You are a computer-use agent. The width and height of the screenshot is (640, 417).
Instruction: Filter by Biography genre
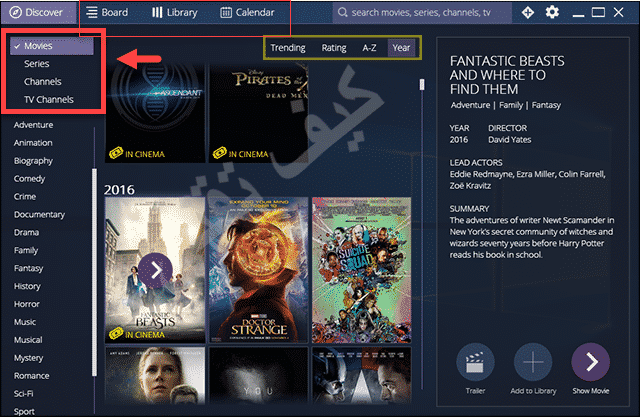33,161
